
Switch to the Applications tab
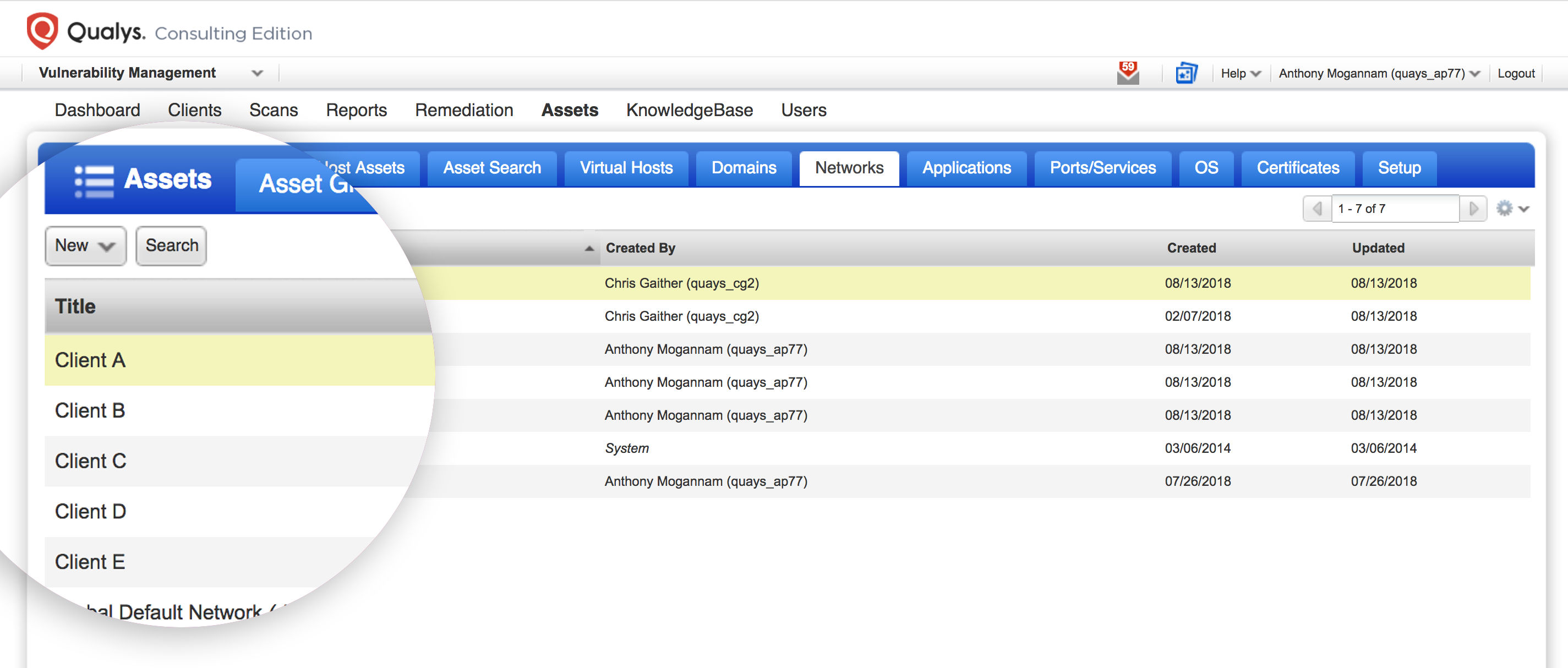966,168
